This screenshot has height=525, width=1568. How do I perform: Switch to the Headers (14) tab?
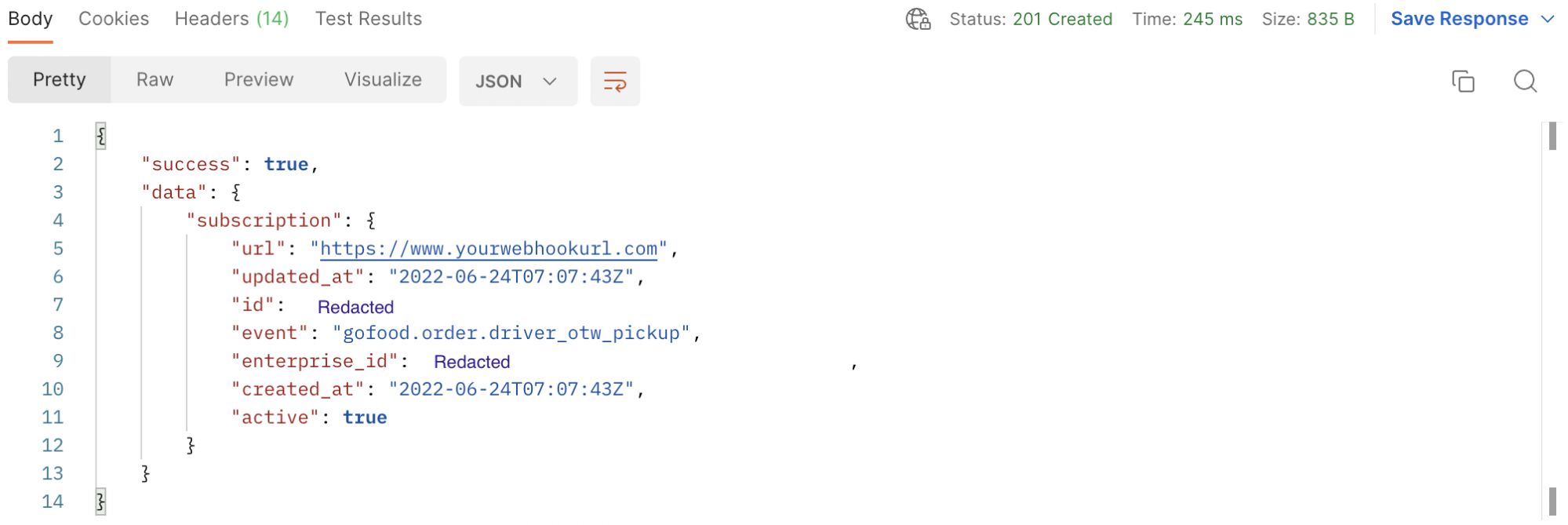(x=231, y=19)
